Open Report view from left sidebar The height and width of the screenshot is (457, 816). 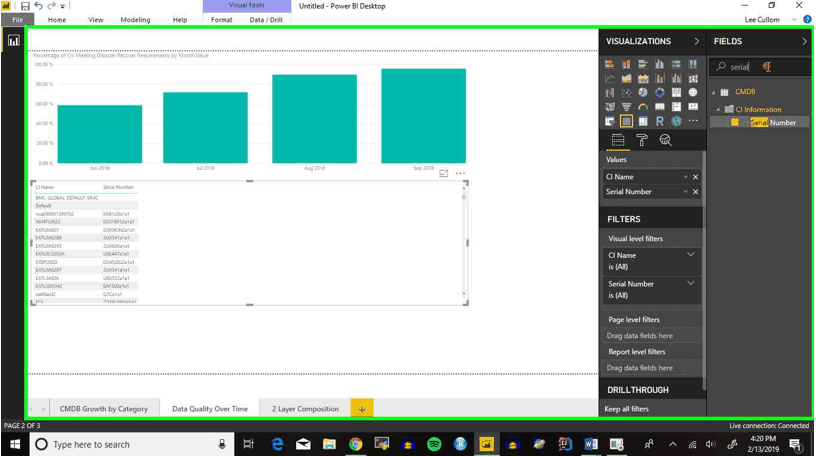pyautogui.click(x=14, y=41)
